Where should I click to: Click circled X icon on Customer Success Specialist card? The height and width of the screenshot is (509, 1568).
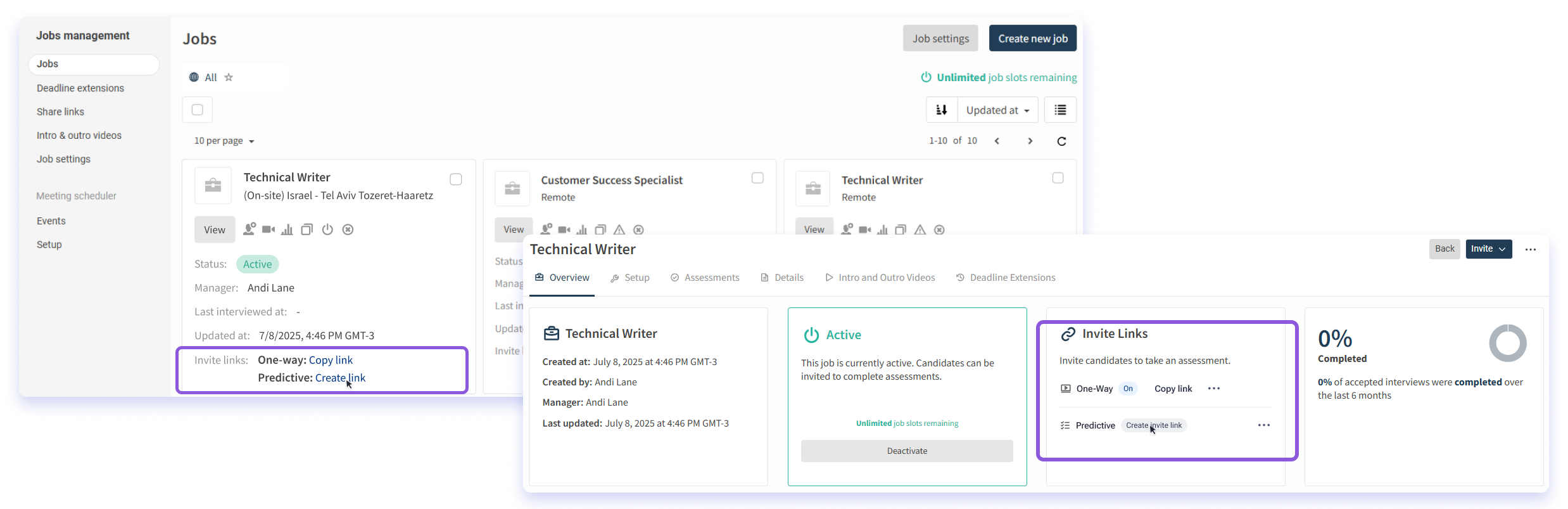638,229
